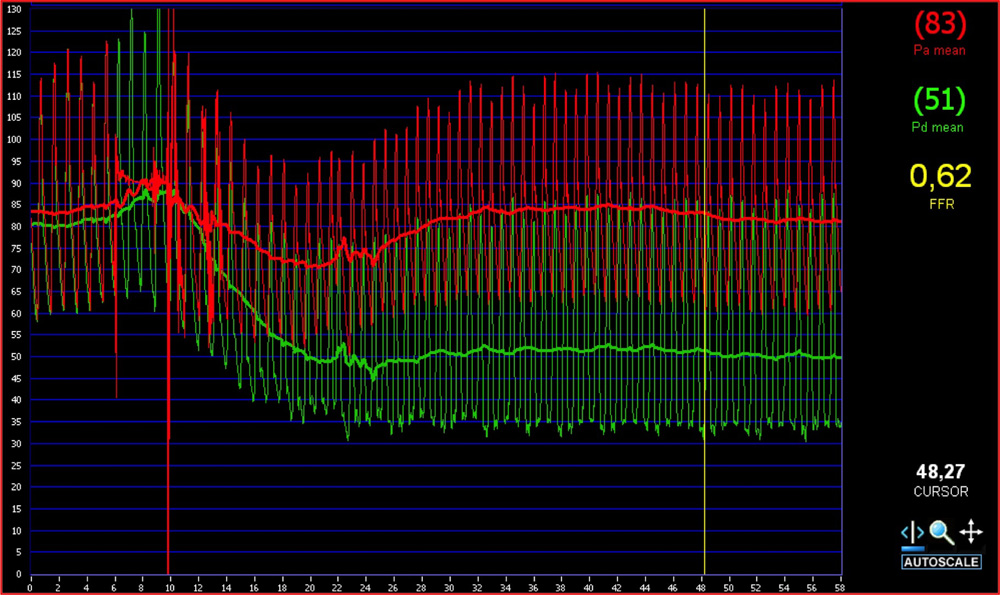The height and width of the screenshot is (595, 1000).
Task: Click the green Pd mean value 51
Action: coord(939,100)
